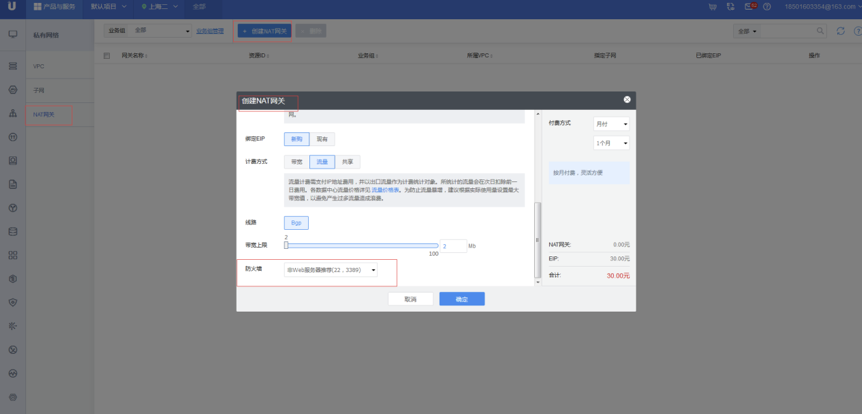This screenshot has width=862, height=414.
Task: Open the 1个月 duration dropdown
Action: 611,143
